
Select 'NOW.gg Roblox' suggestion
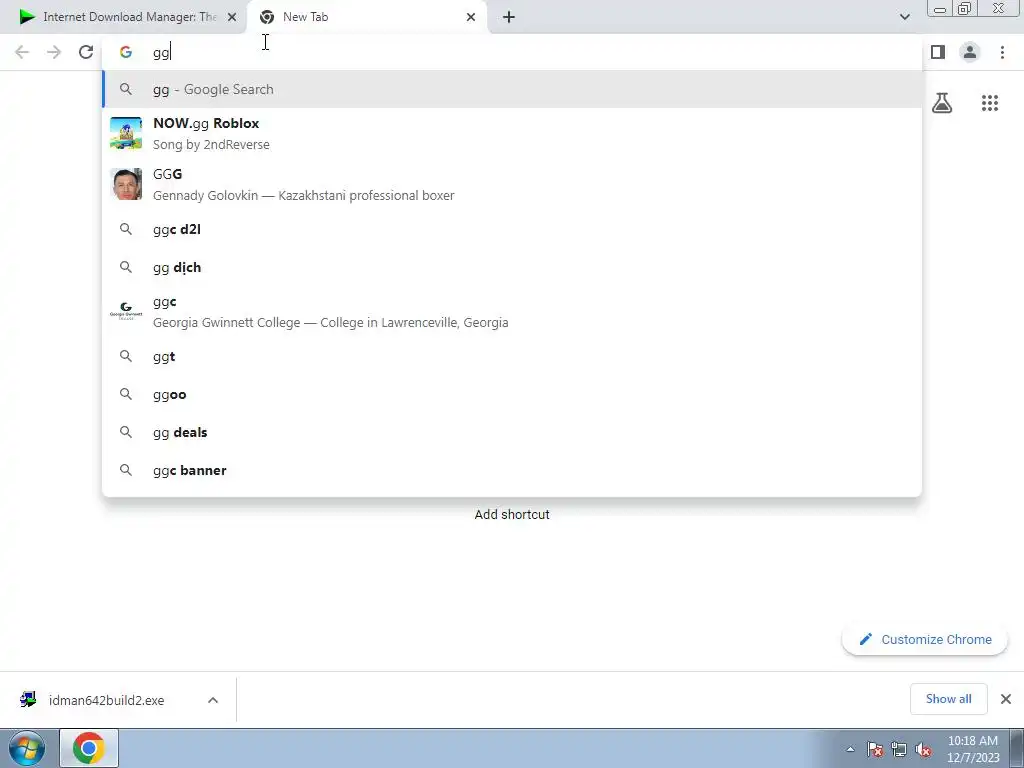(512, 133)
